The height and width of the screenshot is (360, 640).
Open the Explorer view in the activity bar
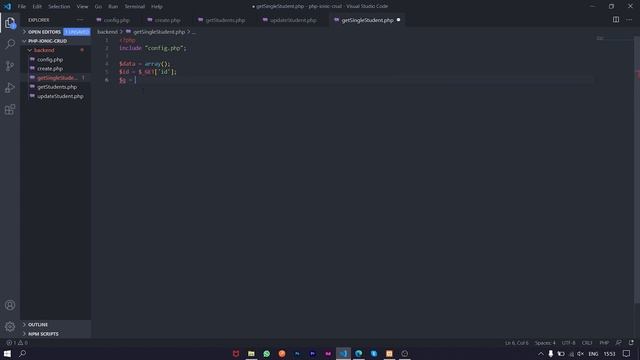pyautogui.click(x=10, y=22)
